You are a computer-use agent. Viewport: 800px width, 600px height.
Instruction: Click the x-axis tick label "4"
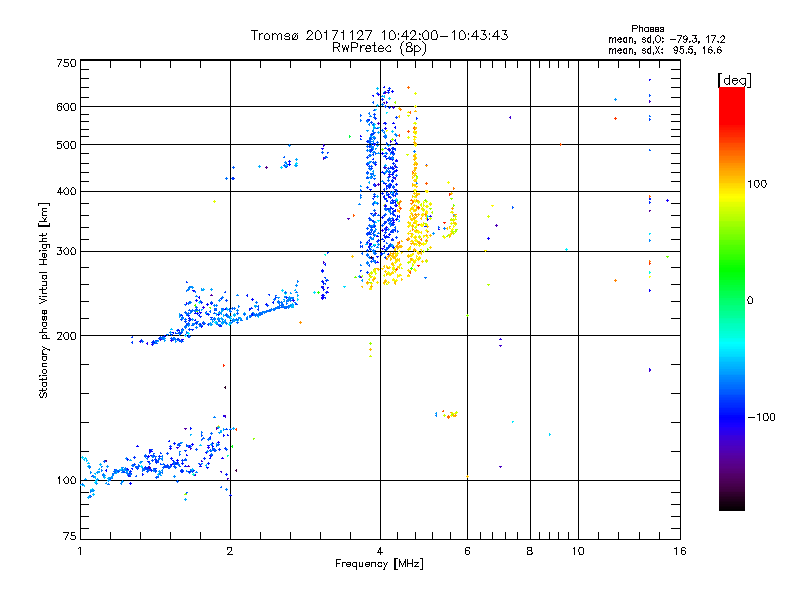tap(380, 551)
